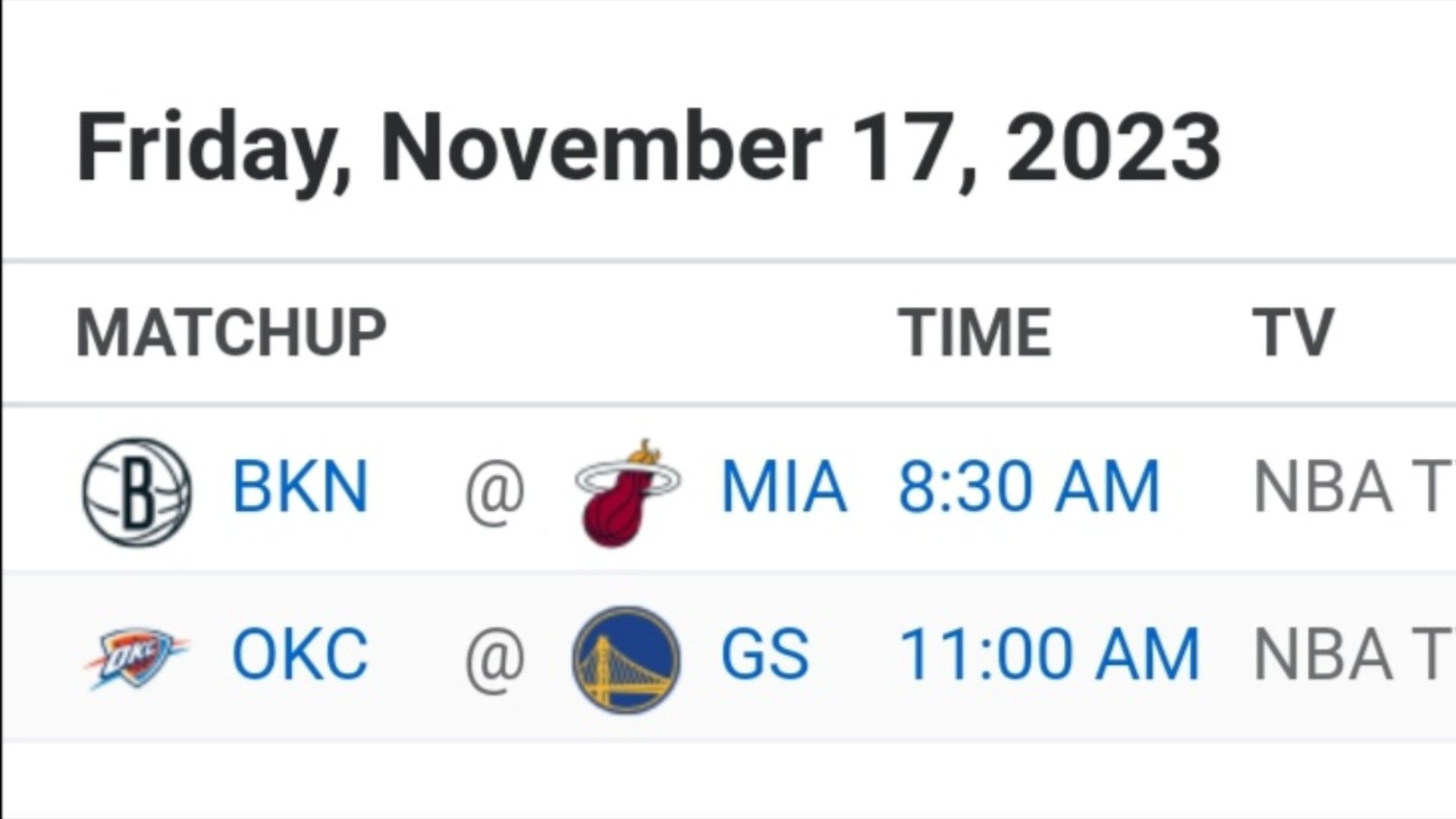
Task: Click the MATCHUP column header
Action: coord(231,332)
